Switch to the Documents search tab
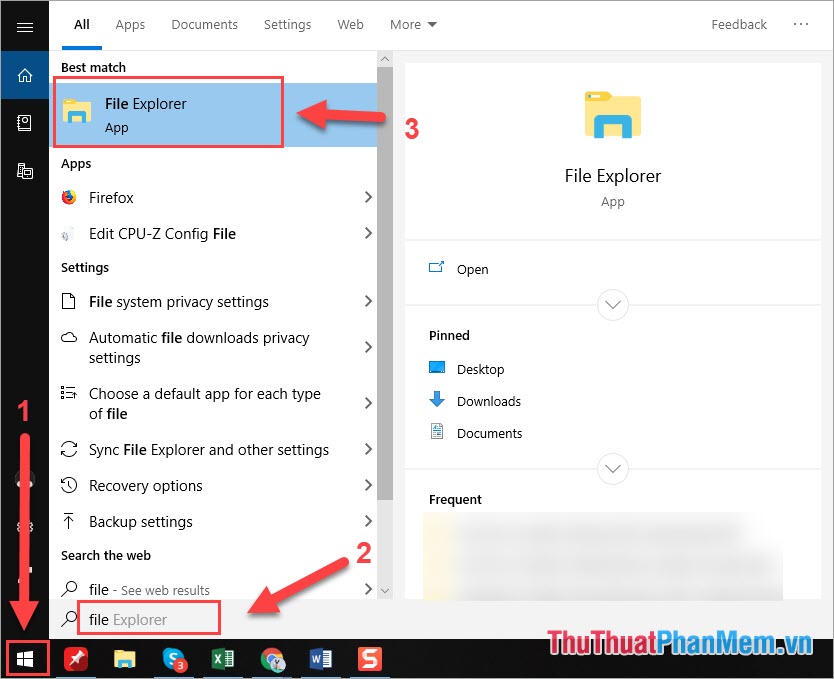The image size is (834, 679). pos(204,24)
